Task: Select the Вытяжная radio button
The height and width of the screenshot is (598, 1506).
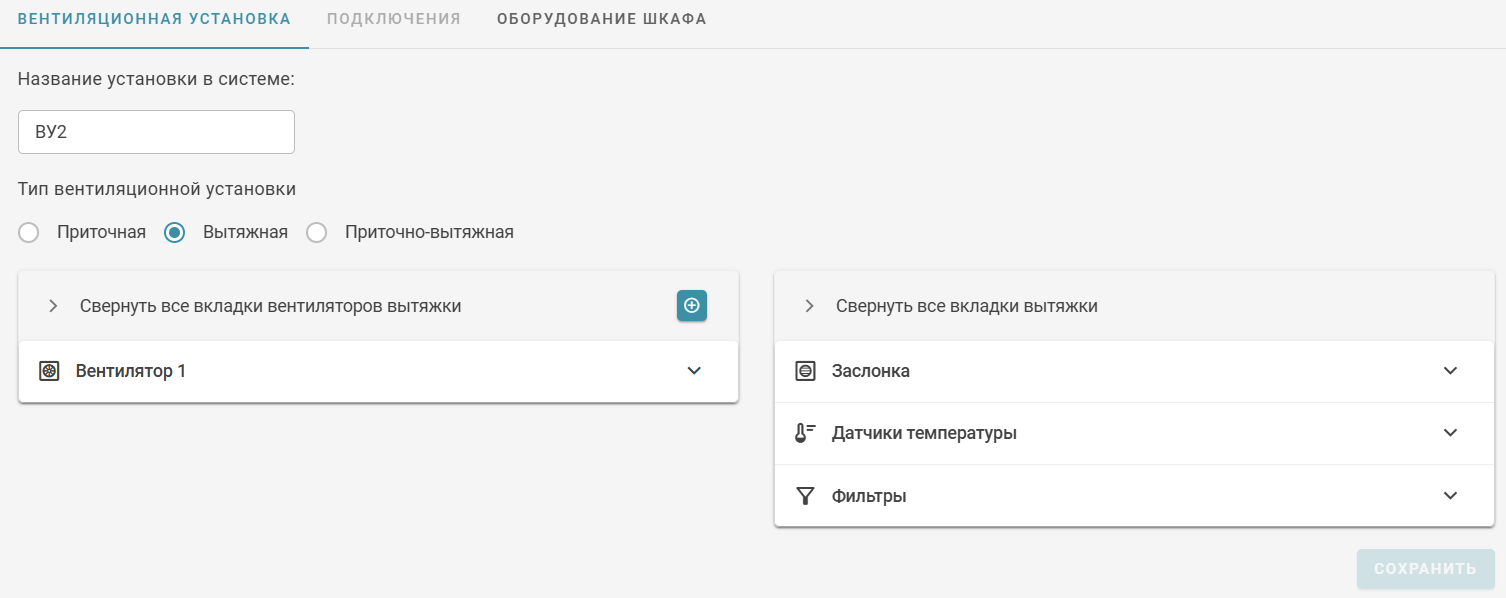Action: 174,232
